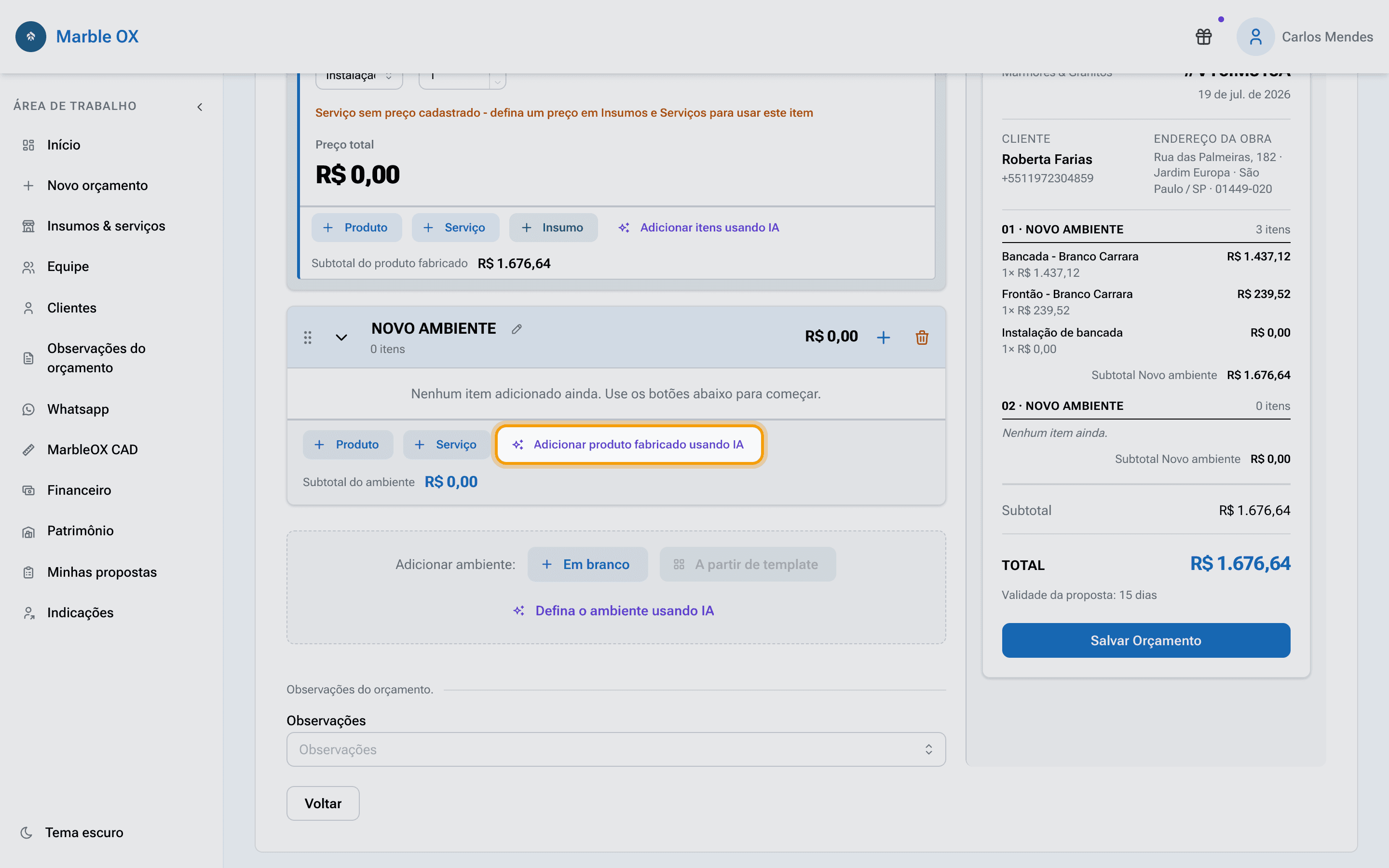Viewport: 1389px width, 868px height.
Task: Add Serviço to the fabricated product
Action: (455, 227)
